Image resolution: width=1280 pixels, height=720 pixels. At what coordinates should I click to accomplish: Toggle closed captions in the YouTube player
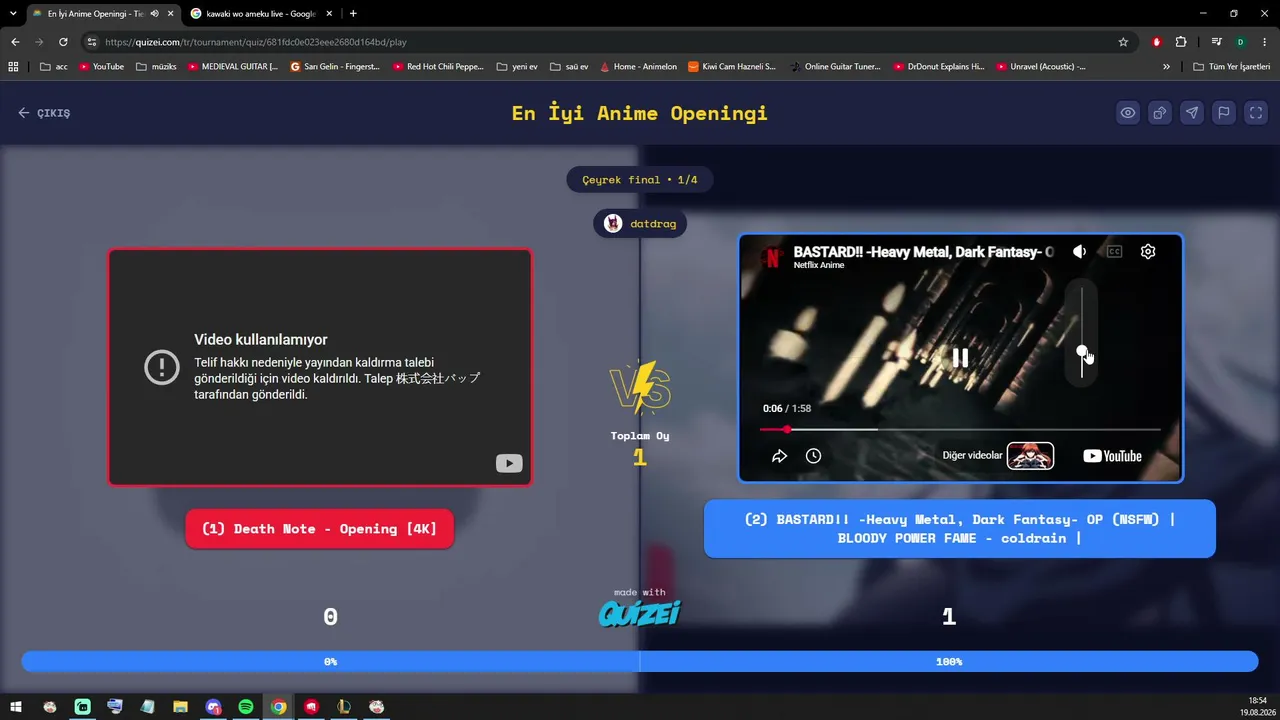coord(1114,252)
